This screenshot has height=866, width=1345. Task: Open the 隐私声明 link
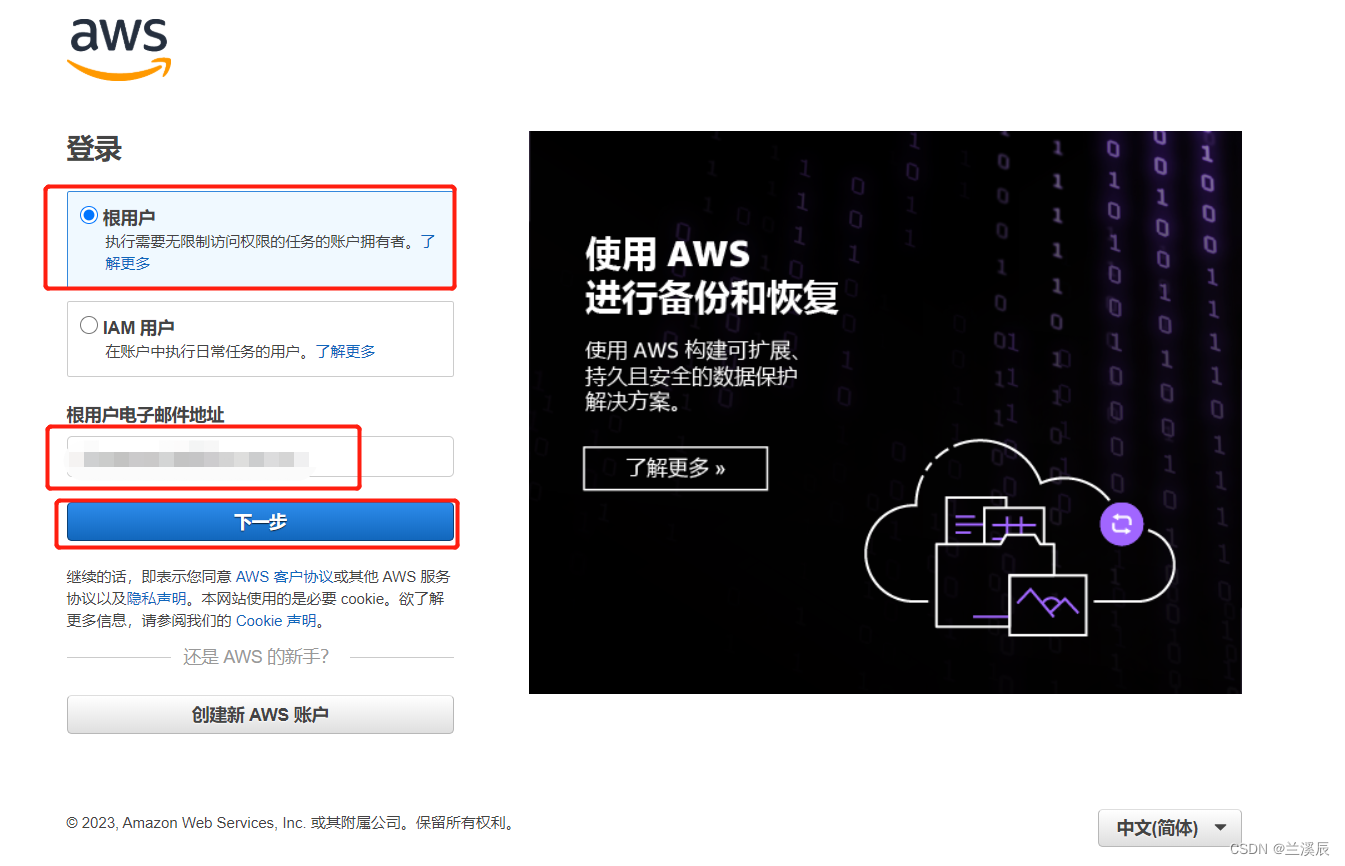[x=156, y=598]
